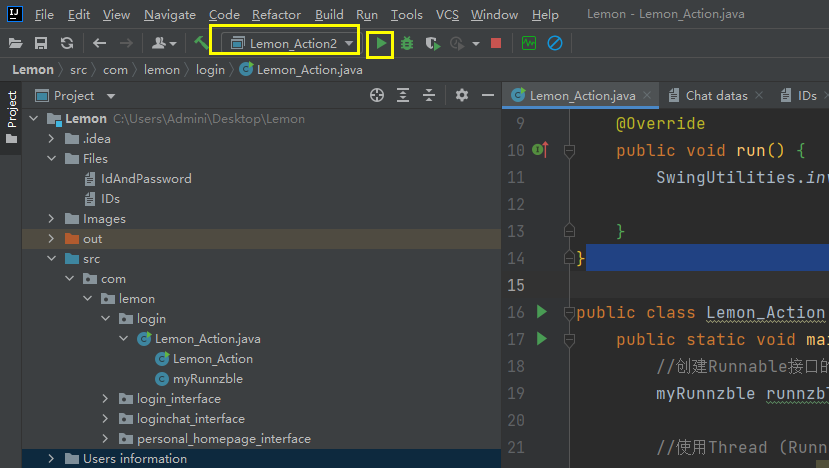Click the Open folder toolbar icon
Viewport: 829px width, 468px height.
pyautogui.click(x=15, y=43)
